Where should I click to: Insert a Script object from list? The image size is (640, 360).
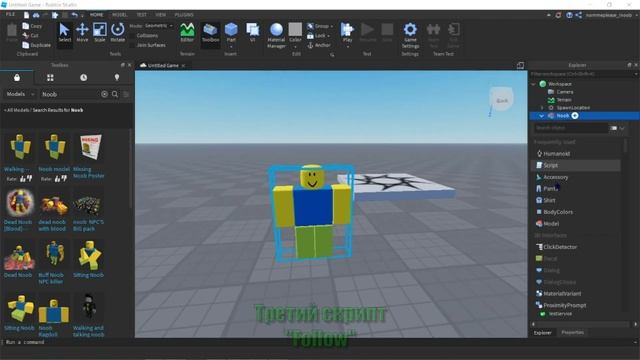(576, 166)
